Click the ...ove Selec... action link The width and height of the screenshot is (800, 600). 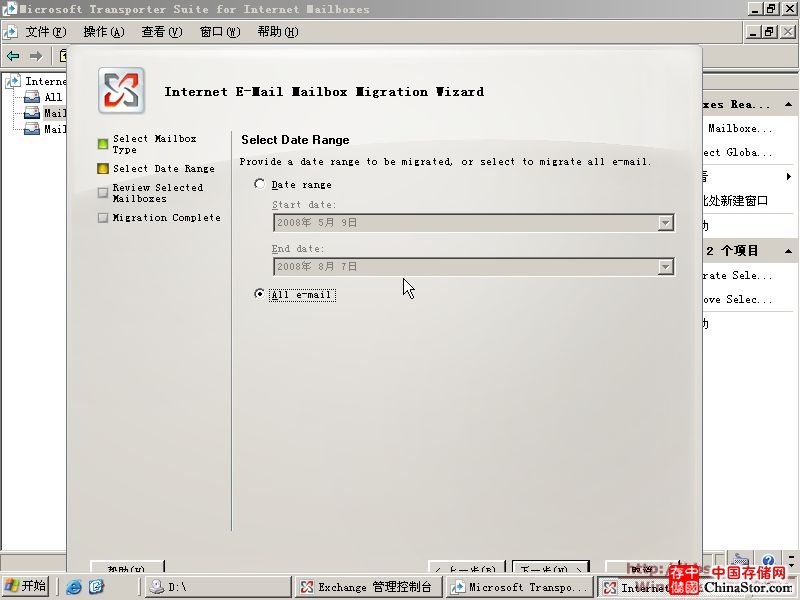tap(738, 299)
